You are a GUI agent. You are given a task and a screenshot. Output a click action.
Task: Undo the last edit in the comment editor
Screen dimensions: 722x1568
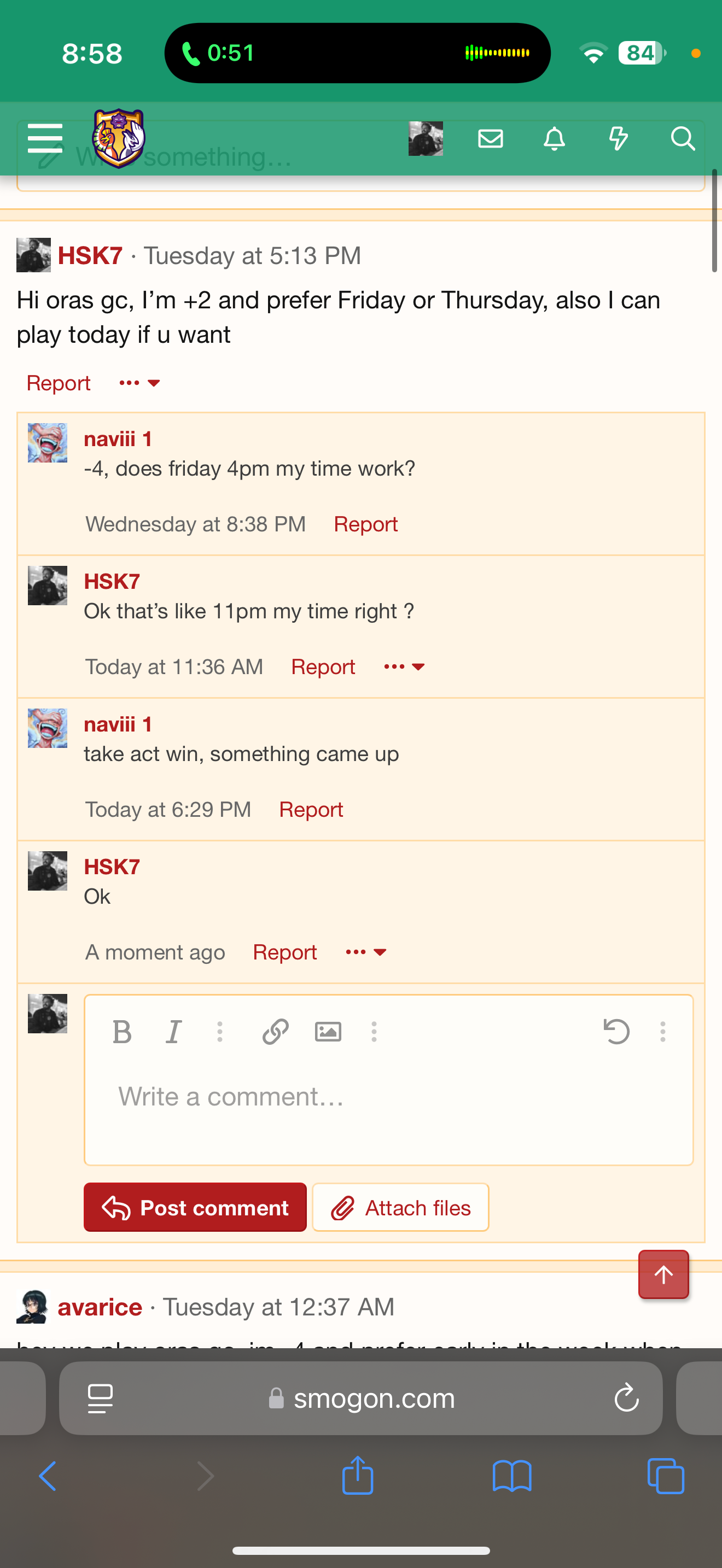pos(616,1032)
